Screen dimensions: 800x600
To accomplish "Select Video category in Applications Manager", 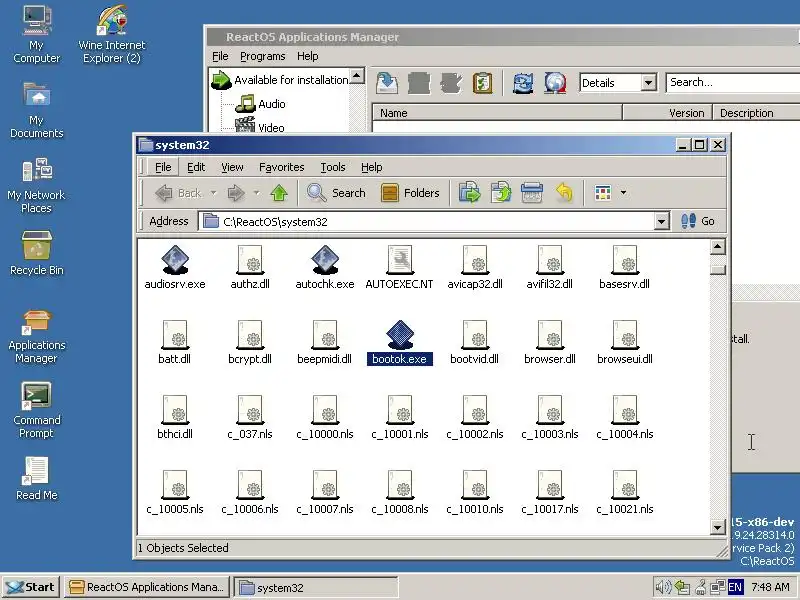I will point(260,127).
